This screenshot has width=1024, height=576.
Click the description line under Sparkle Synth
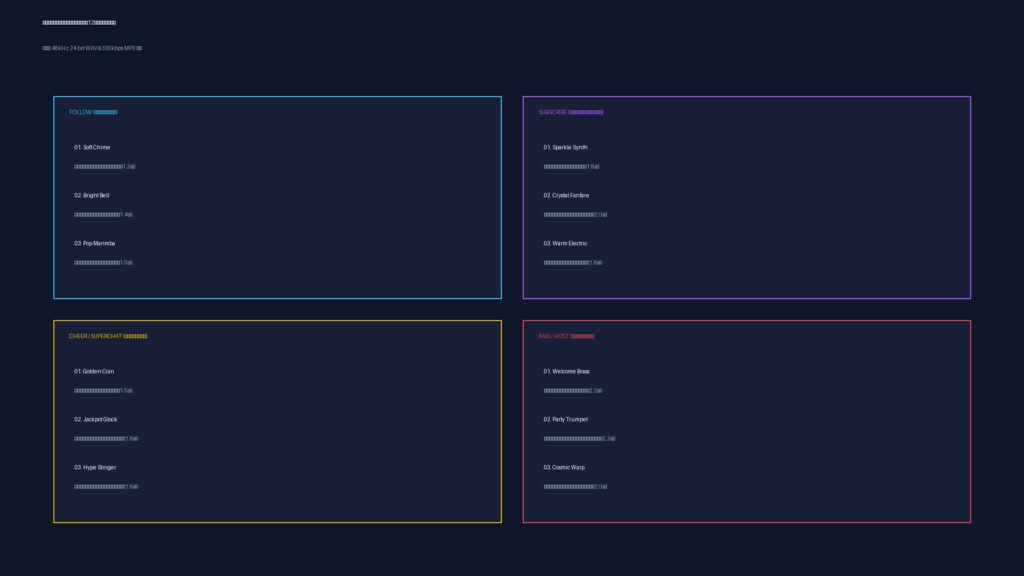click(x=571, y=167)
